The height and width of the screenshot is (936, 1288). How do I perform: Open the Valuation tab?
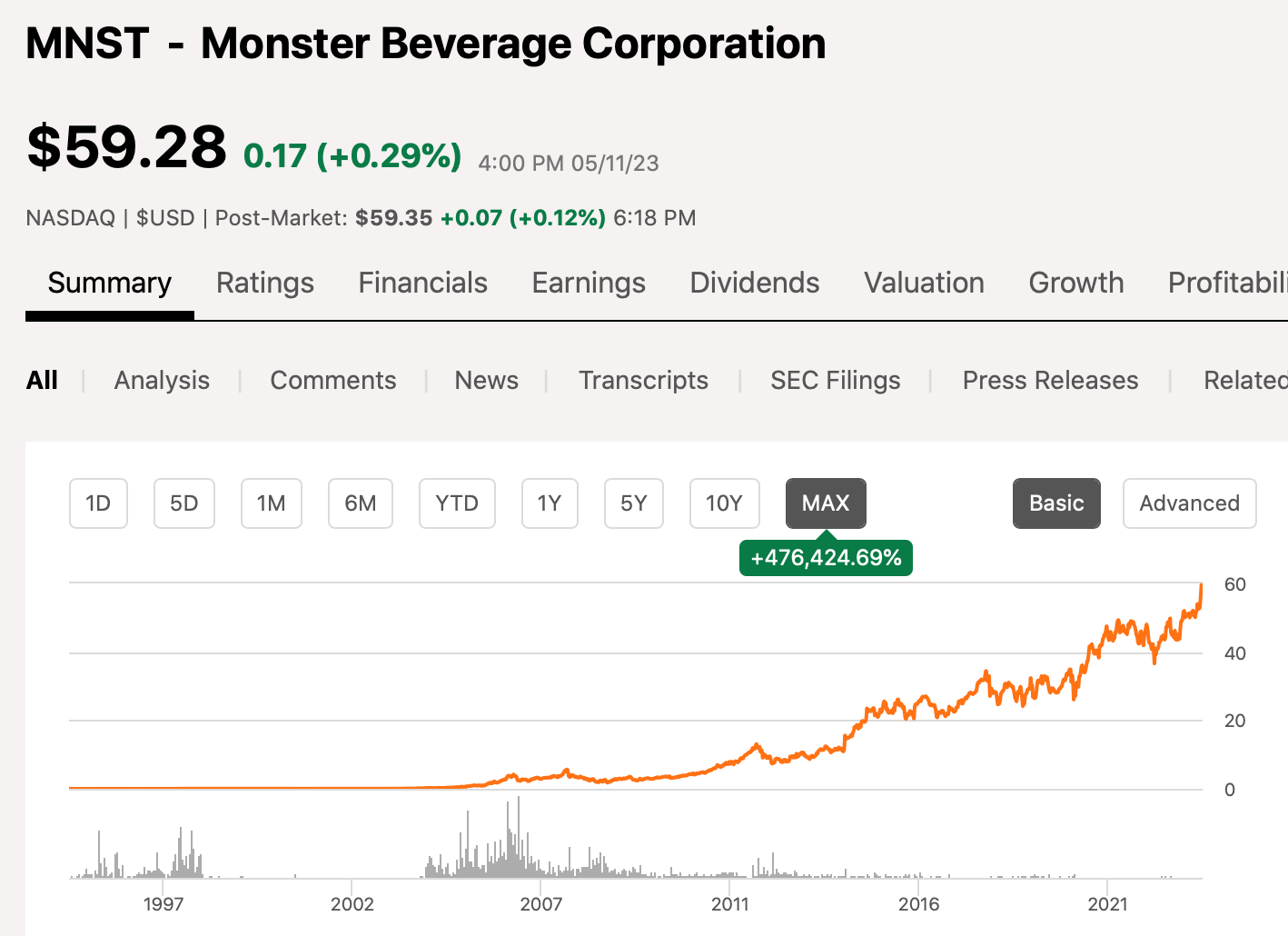(924, 284)
